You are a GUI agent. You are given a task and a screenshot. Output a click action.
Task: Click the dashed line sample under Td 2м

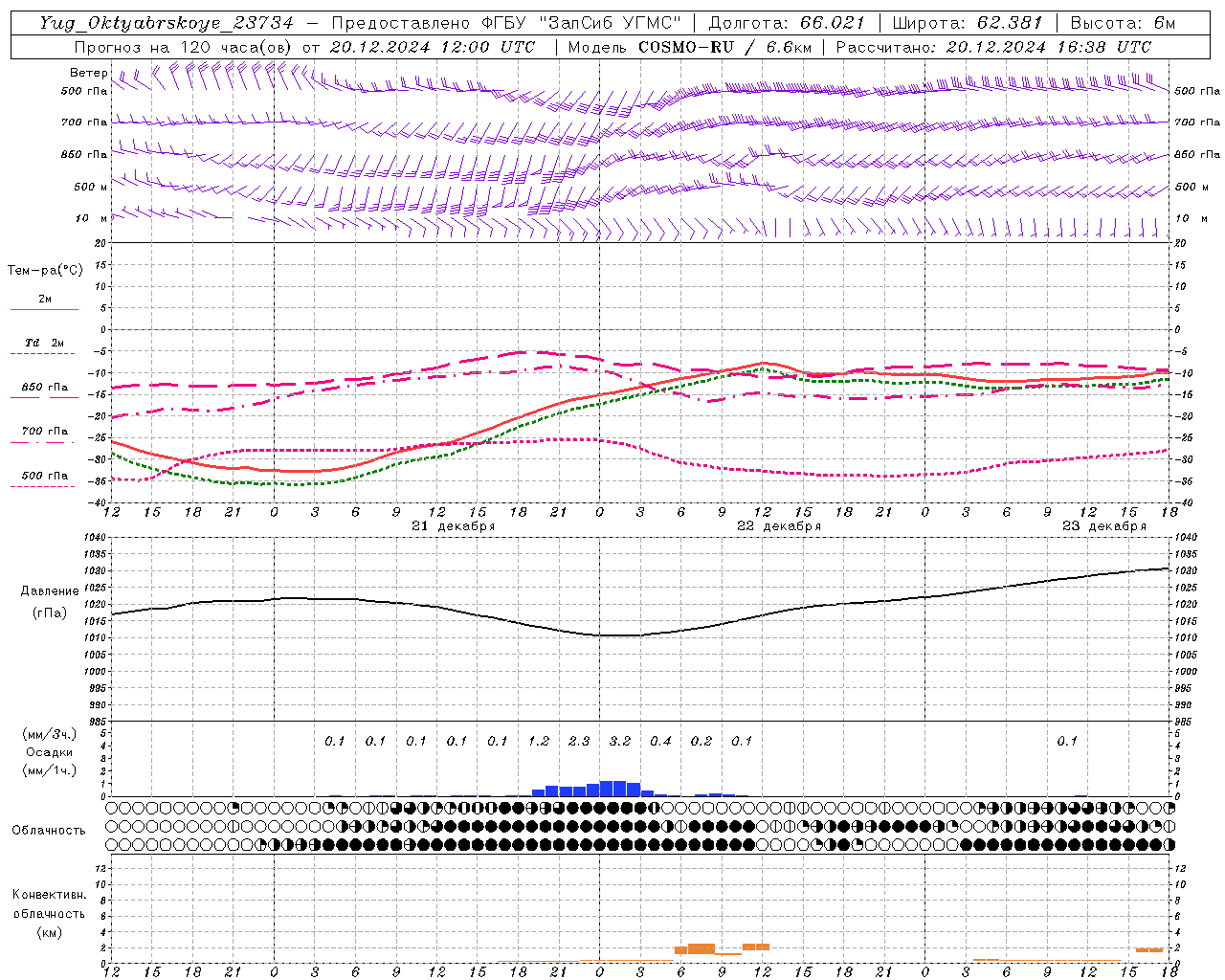43,353
